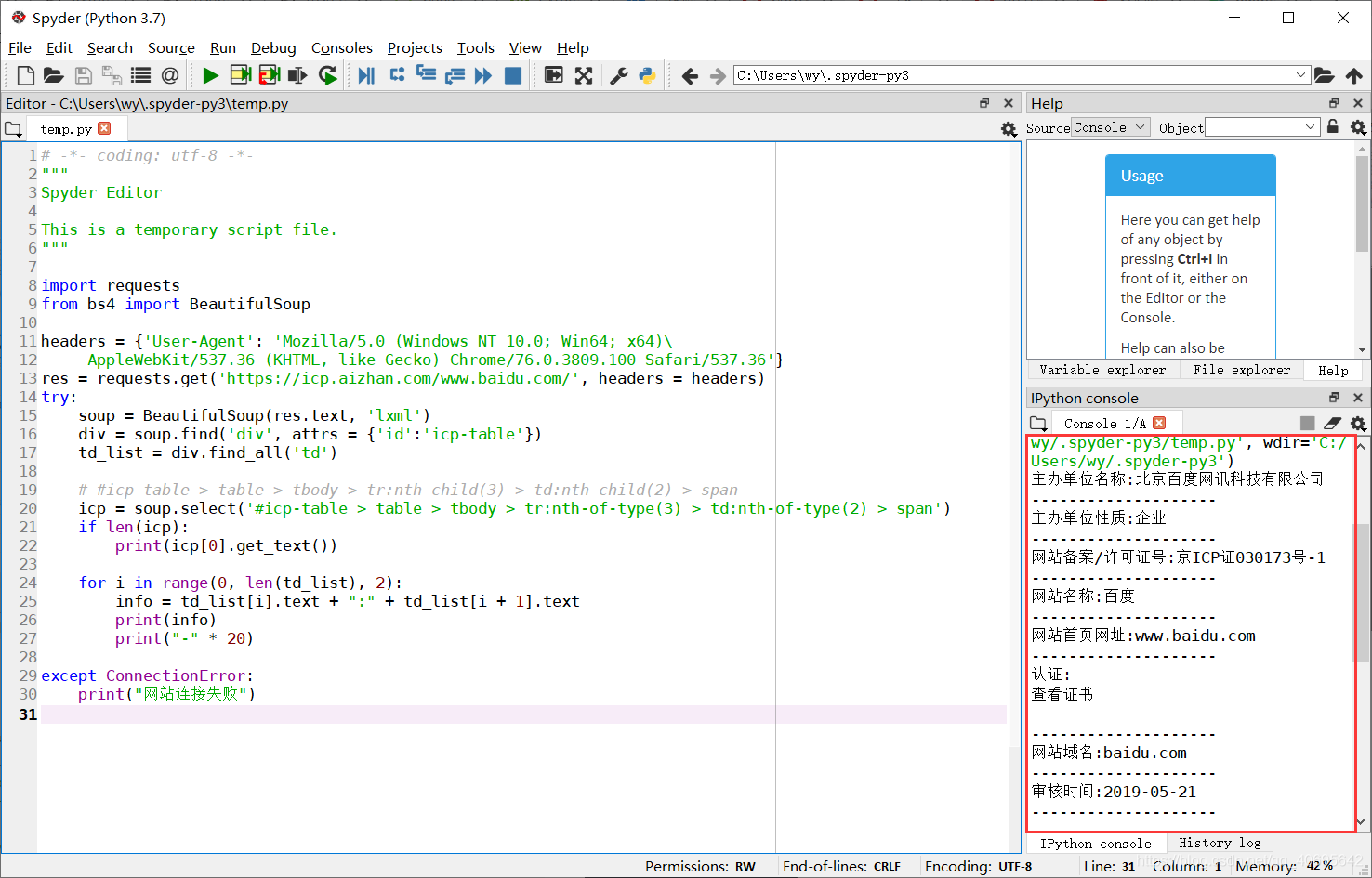Browse a working directory folder icon
The height and width of the screenshot is (878, 1372).
1325,75
